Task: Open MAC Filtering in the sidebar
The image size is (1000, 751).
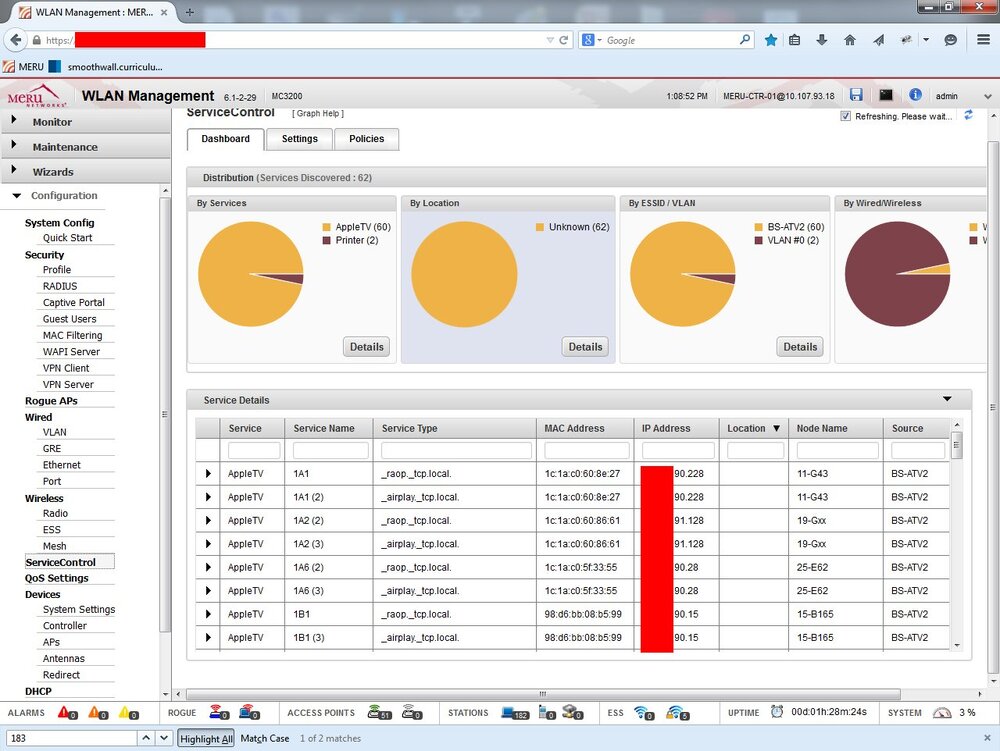Action: [72, 335]
